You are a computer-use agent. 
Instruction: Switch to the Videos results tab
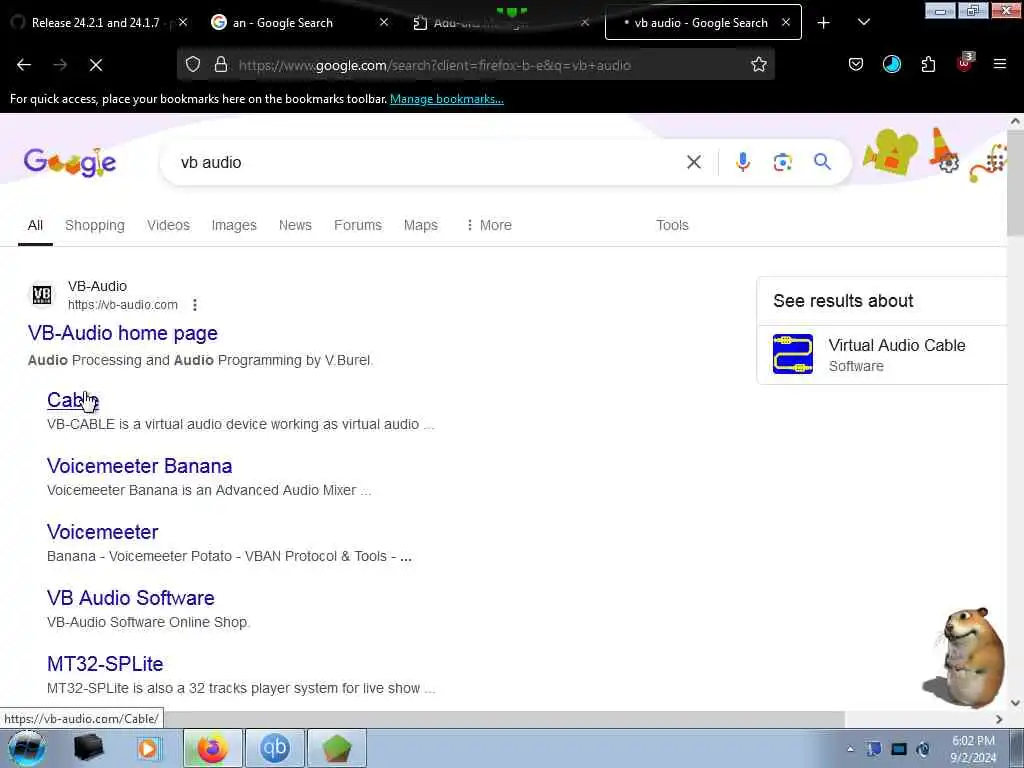(168, 225)
